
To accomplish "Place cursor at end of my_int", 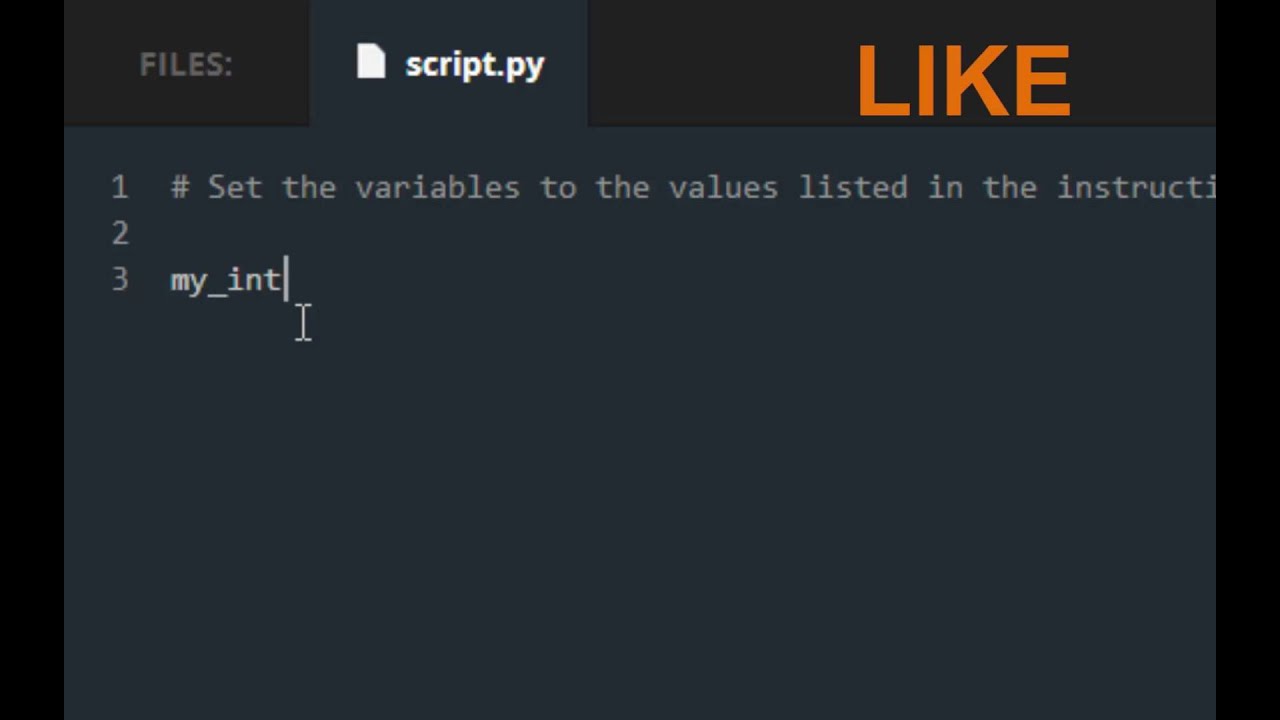I will pos(285,280).
